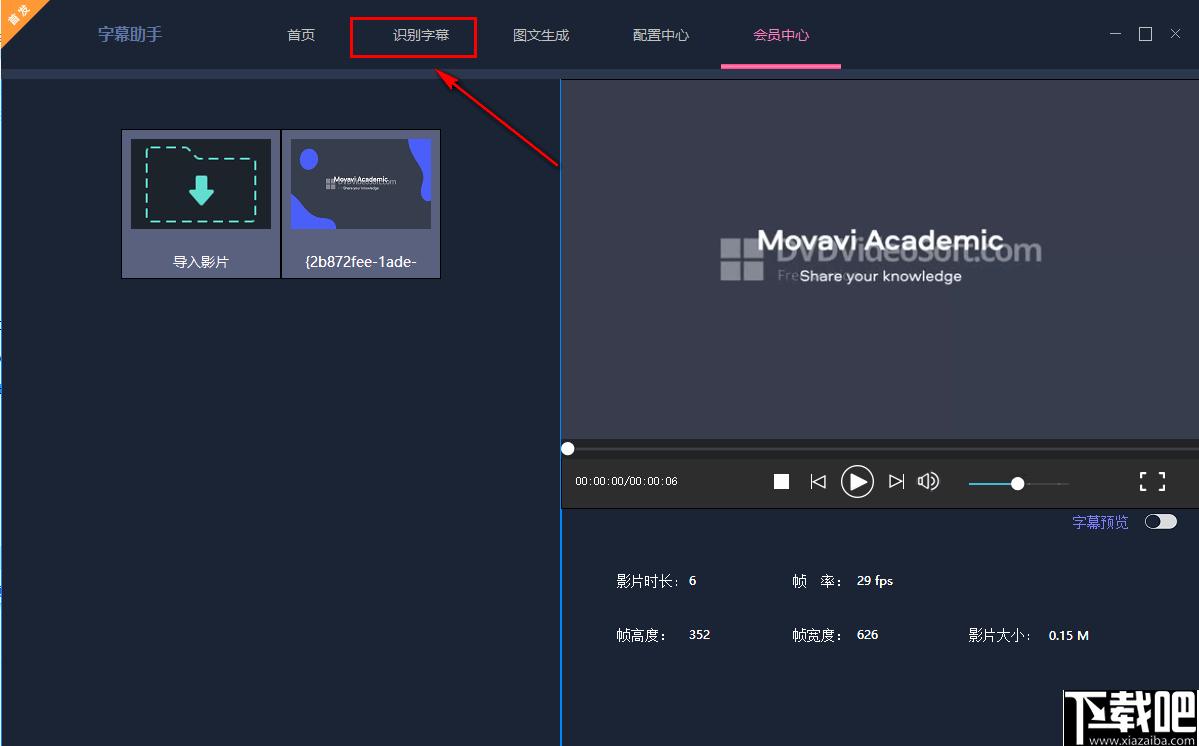Viewport: 1199px width, 746px height.
Task: Enter fullscreen with the corner-brackets icon
Action: click(1152, 482)
